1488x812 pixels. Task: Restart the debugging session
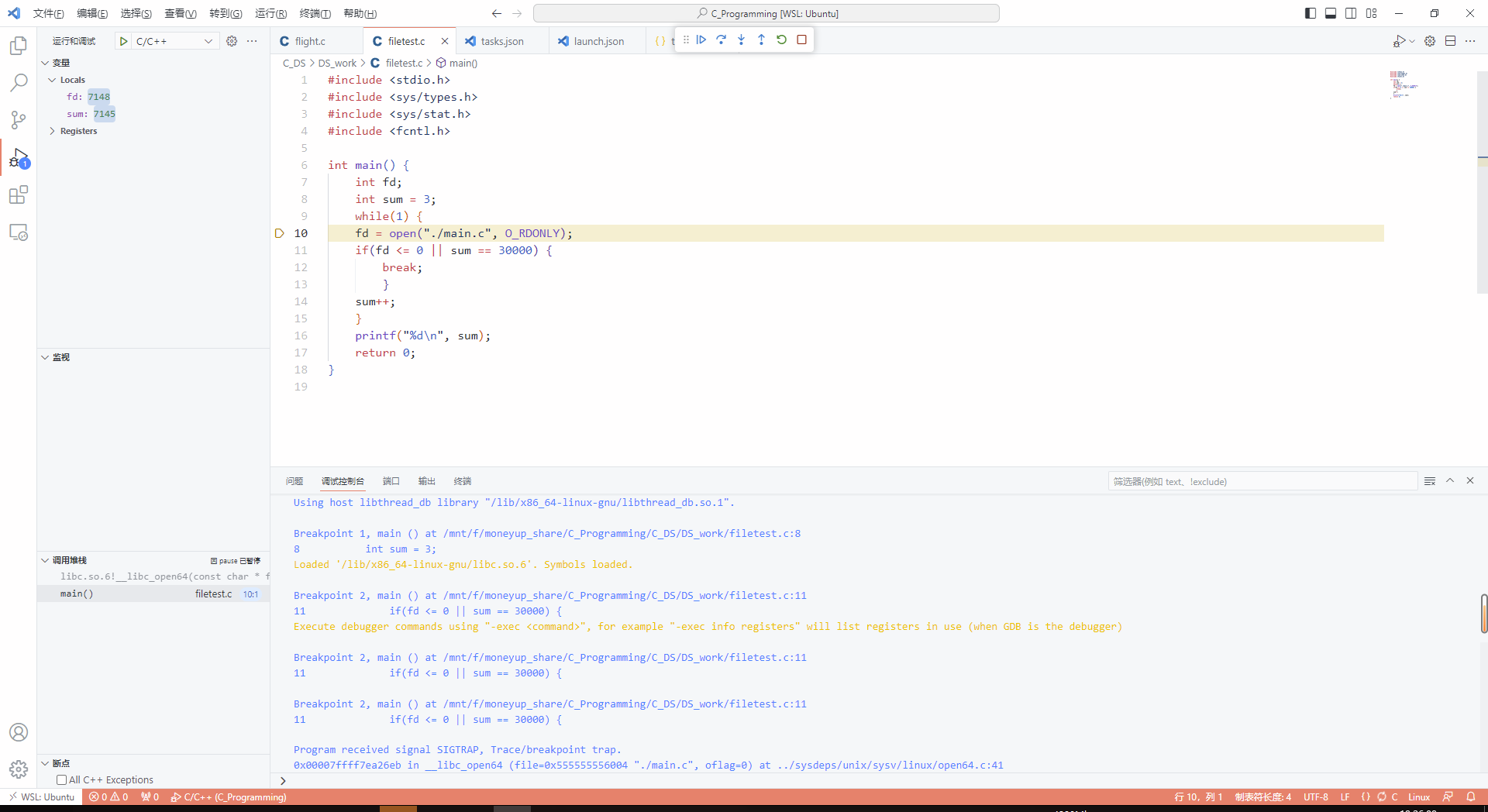781,40
